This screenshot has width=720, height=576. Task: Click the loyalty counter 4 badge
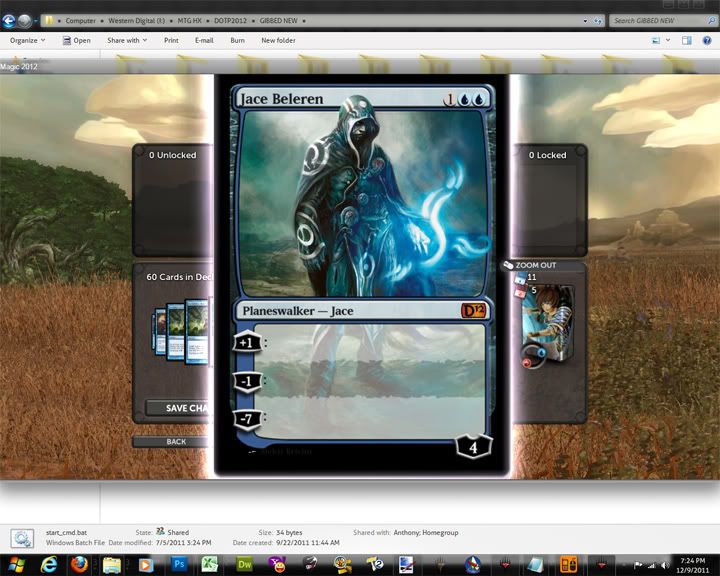point(474,446)
